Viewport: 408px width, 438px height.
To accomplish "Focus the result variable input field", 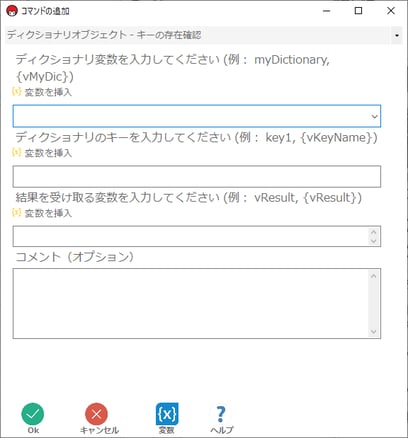I will (191, 236).
